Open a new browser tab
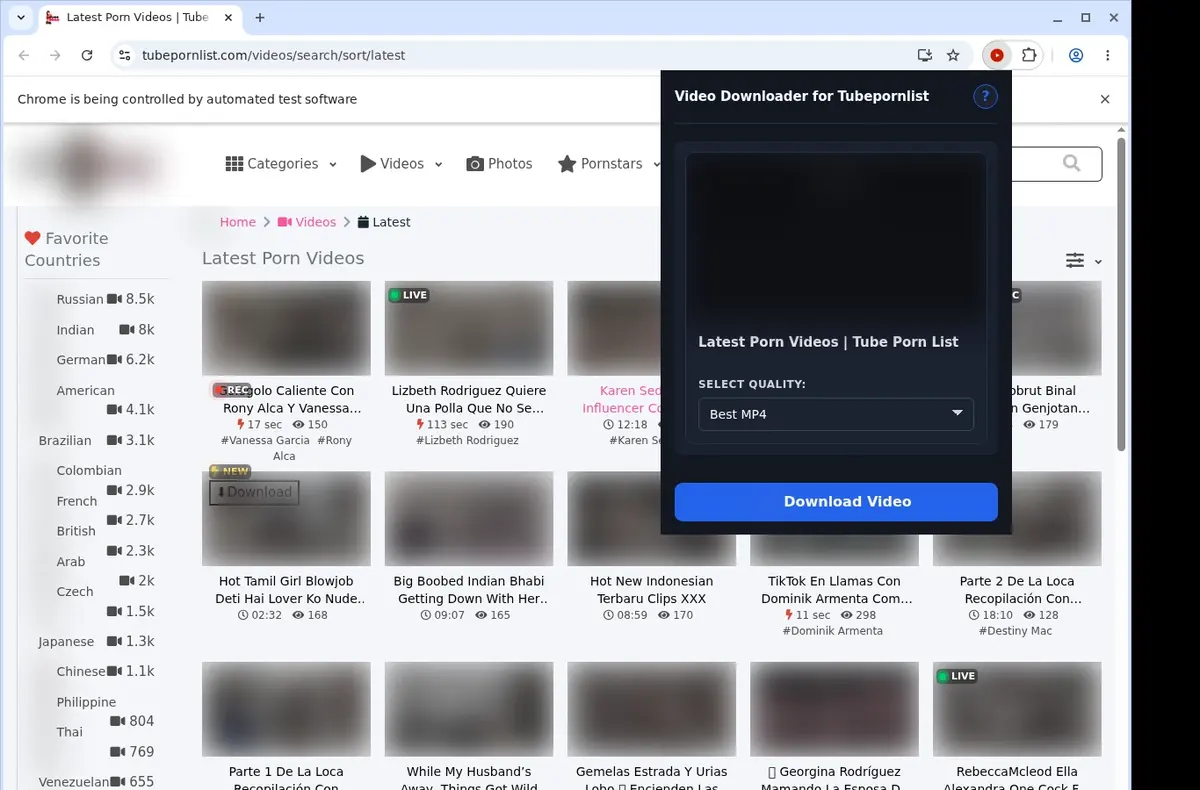Screen dimensions: 1200x790 (260, 18)
